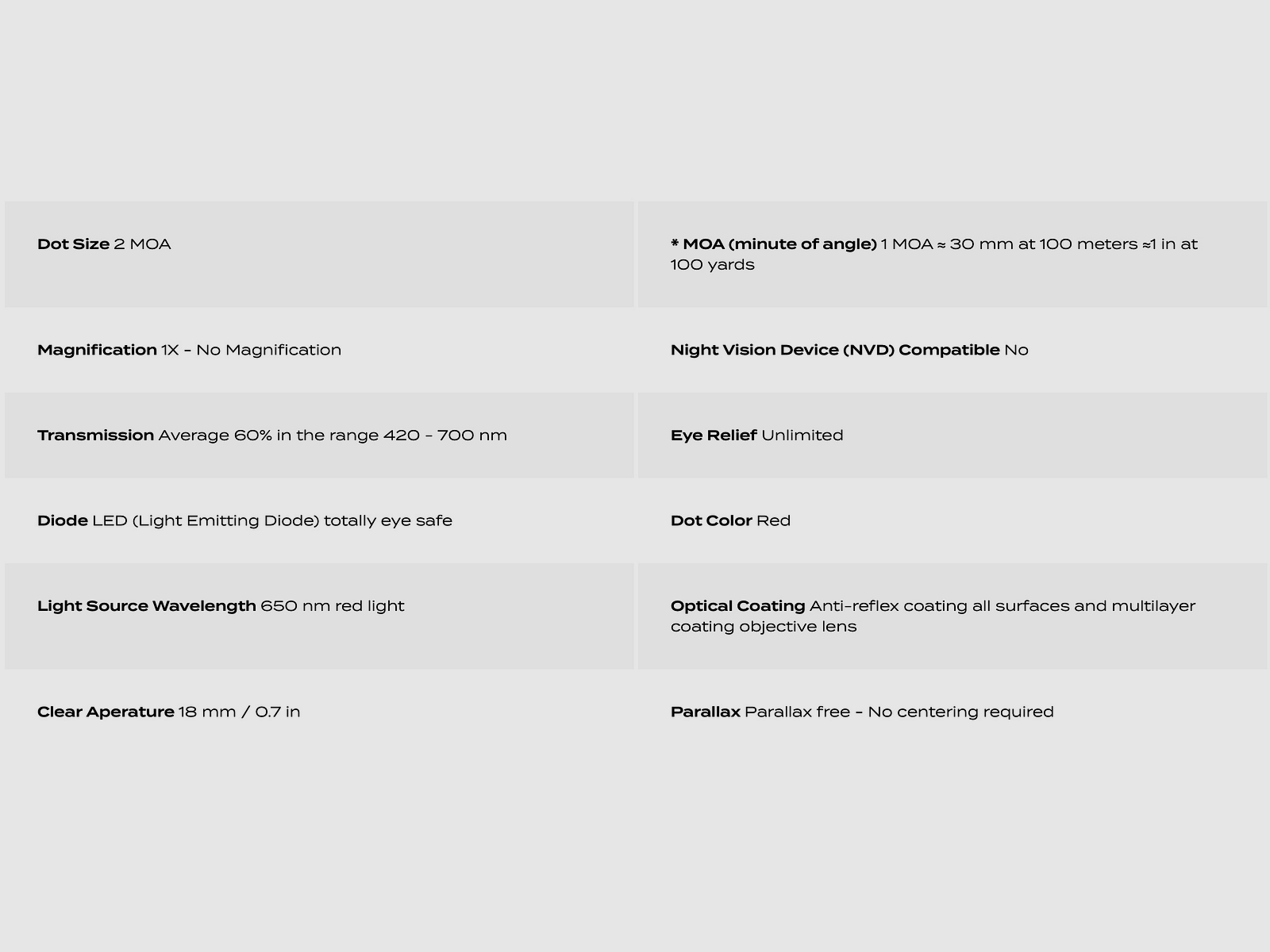
Task: Click the MOA (minute of angle) heading
Action: pos(774,244)
